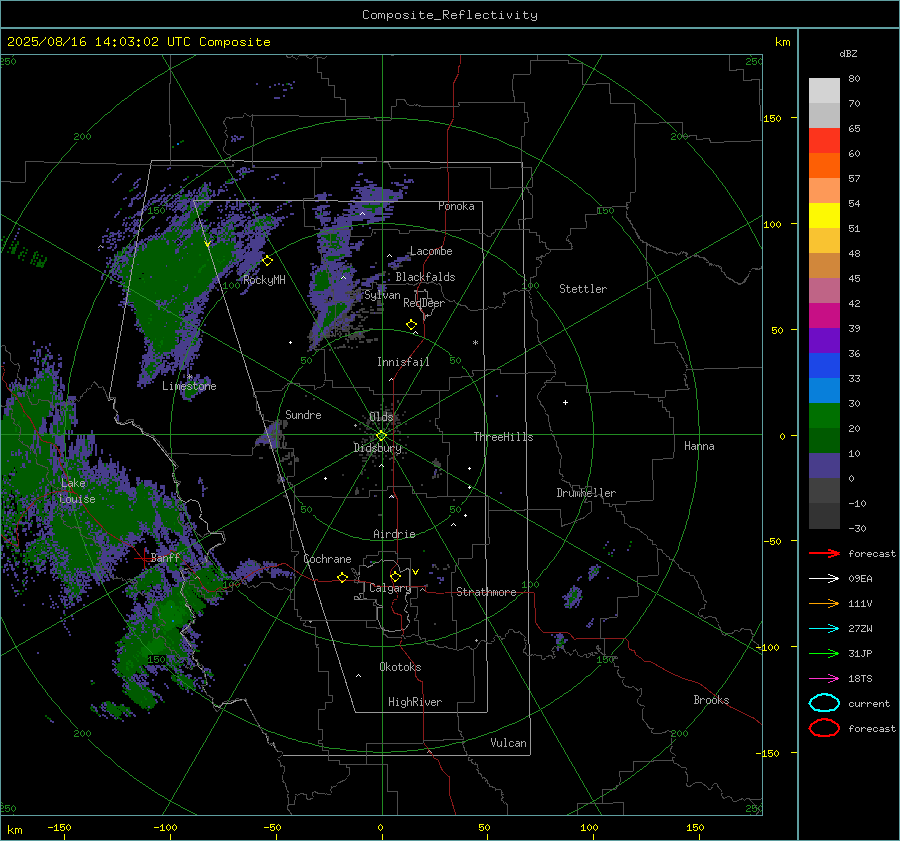Image resolution: width=900 pixels, height=841 pixels.
Task: Click the Lake Louise label
Action: tap(77, 491)
